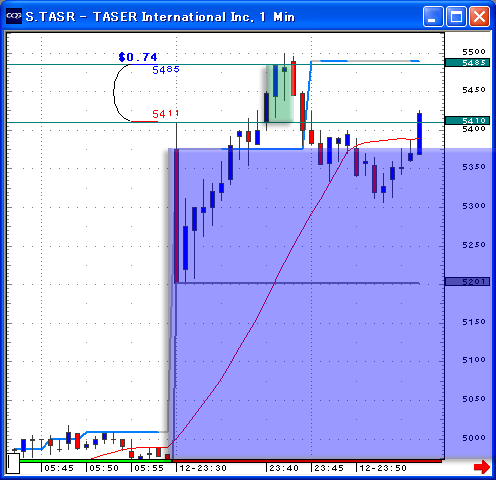Click the 5500 price scale label
This screenshot has width=496, height=480.
[474, 52]
